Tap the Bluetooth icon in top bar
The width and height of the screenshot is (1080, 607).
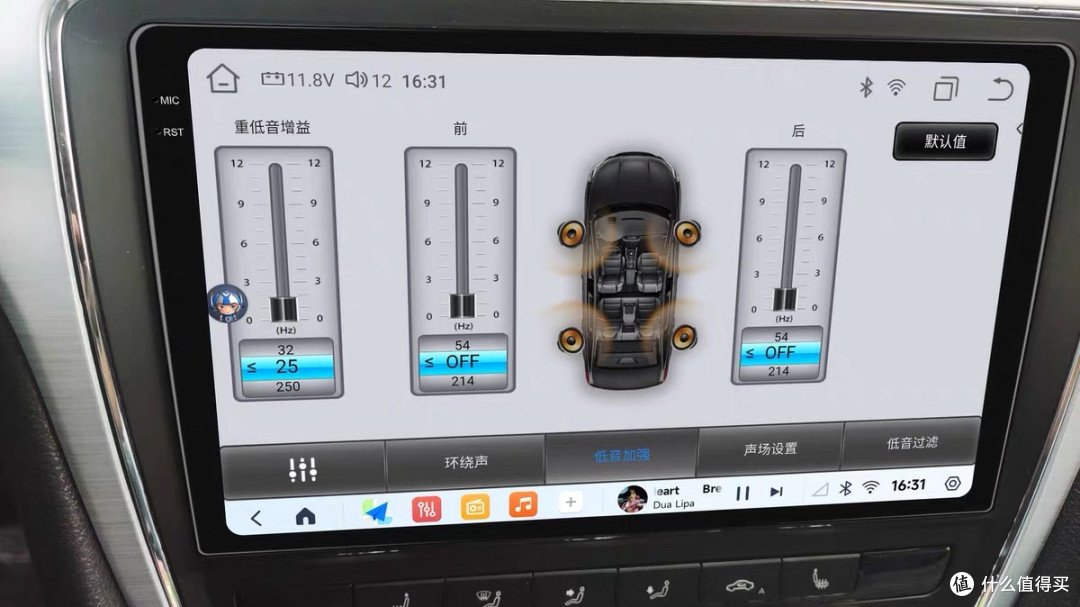(866, 87)
